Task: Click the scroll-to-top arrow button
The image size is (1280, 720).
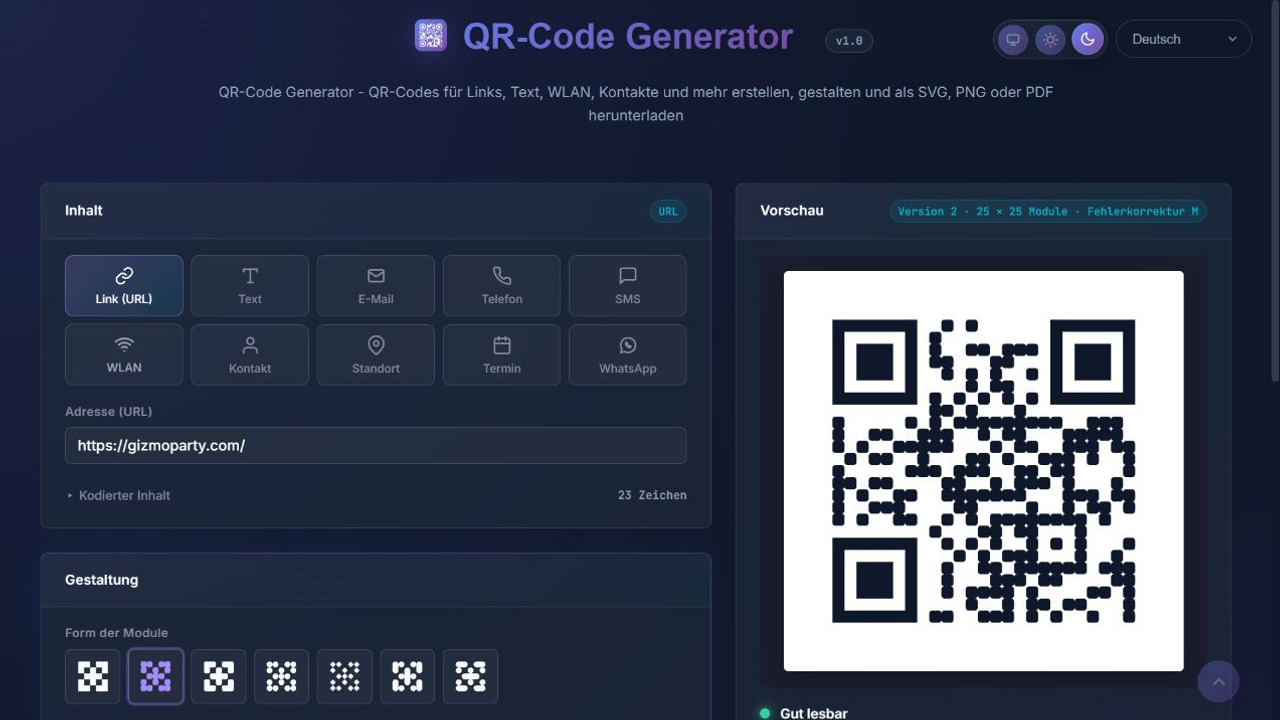Action: tap(1219, 682)
